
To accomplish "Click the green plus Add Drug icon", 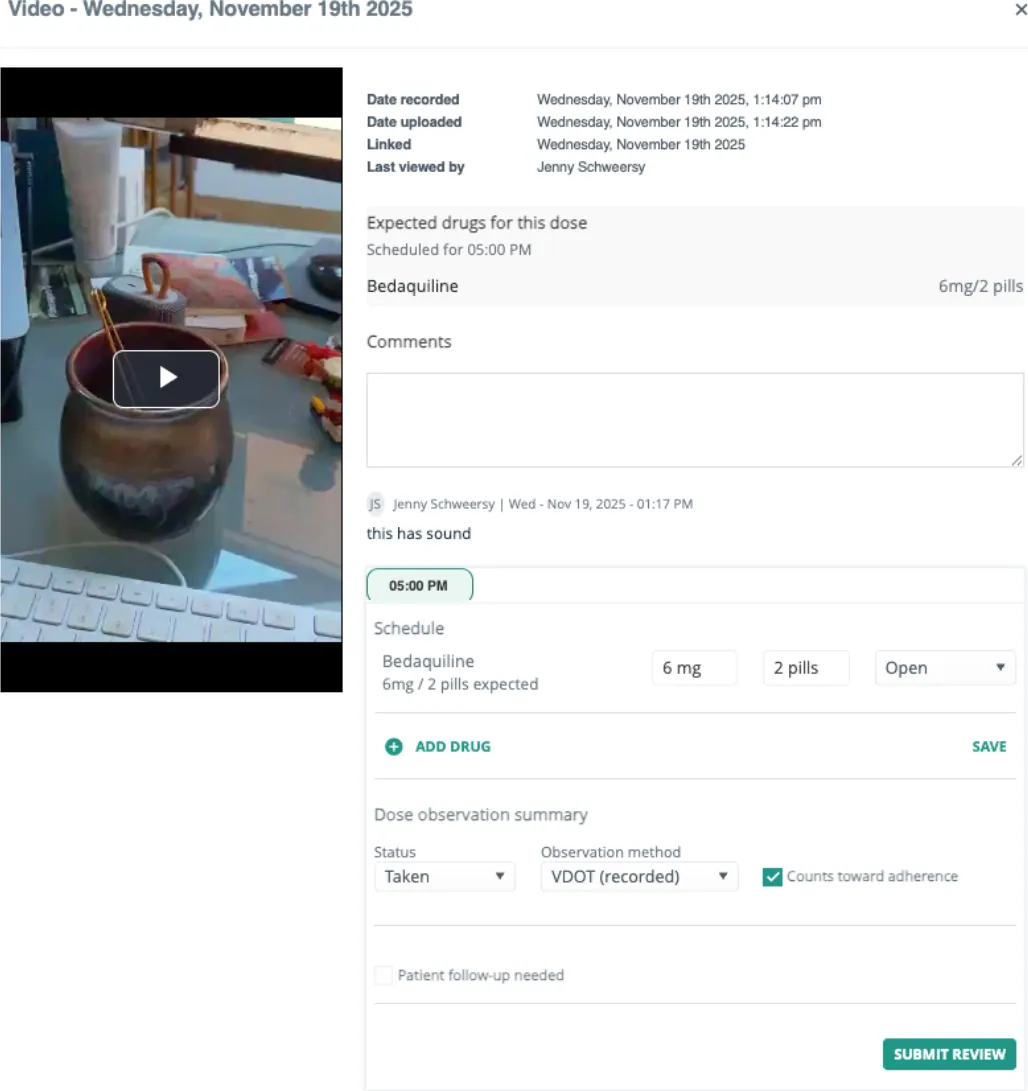I will [394, 747].
